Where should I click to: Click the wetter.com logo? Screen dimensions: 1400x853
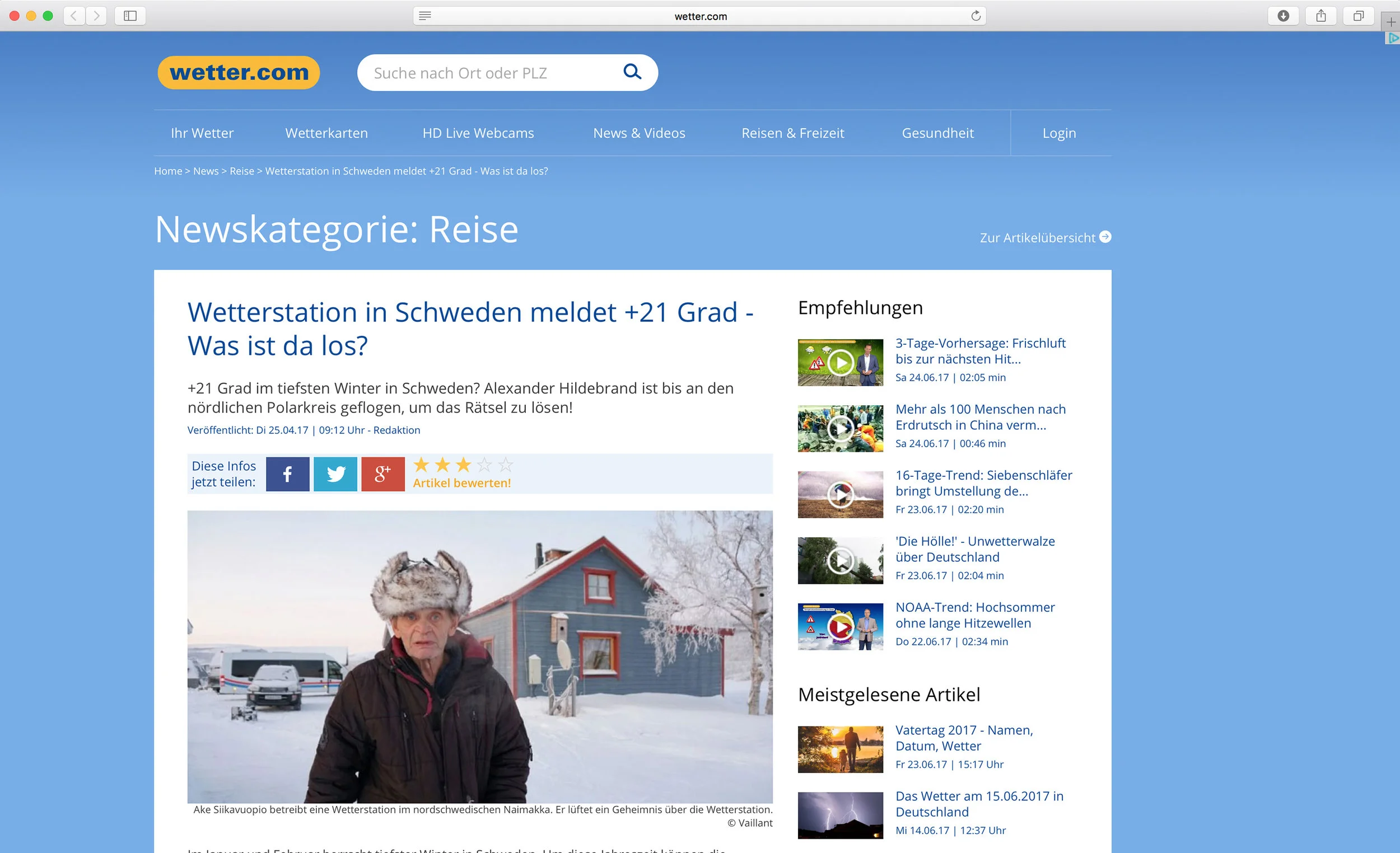(x=239, y=73)
